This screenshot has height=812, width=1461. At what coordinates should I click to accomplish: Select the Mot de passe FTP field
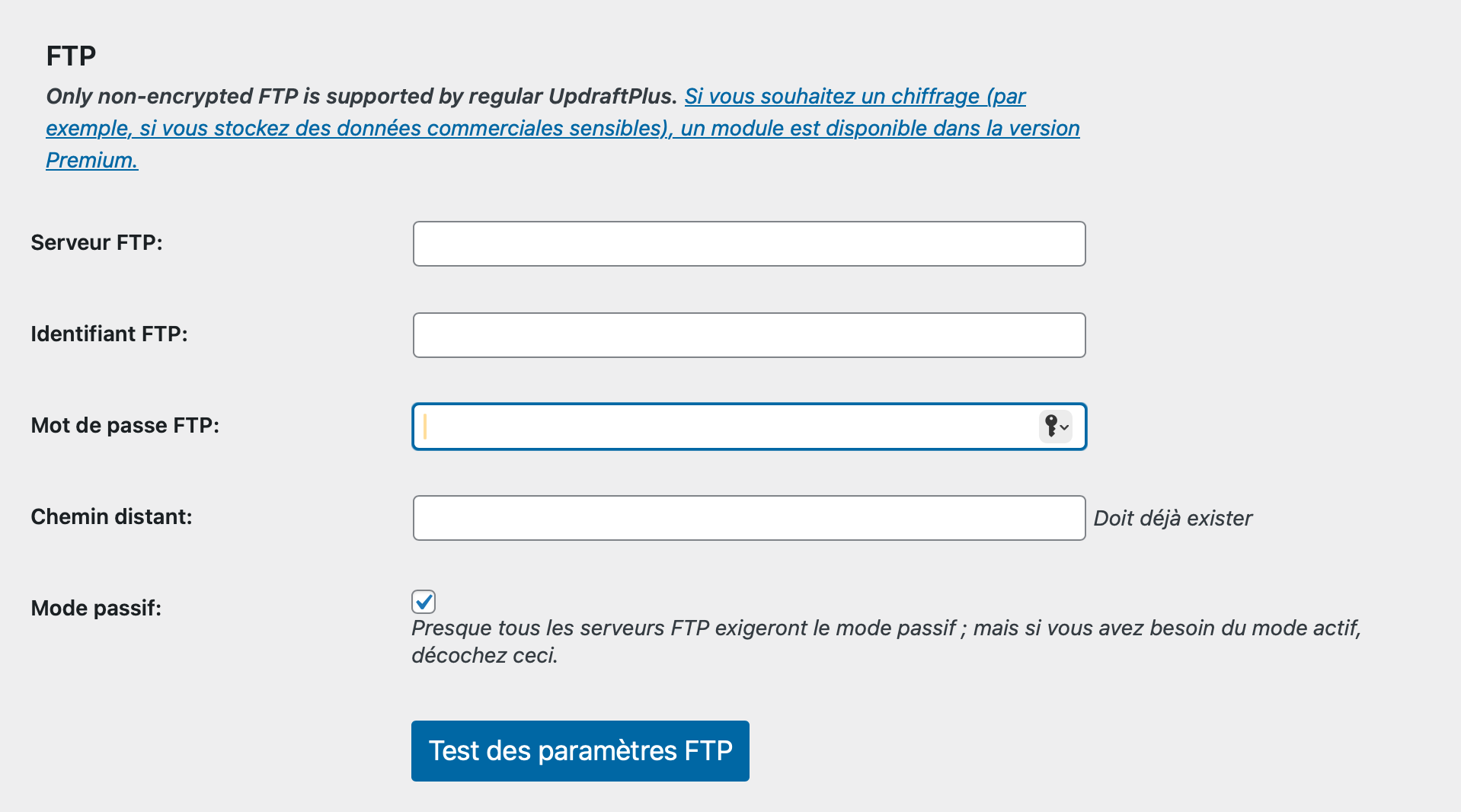(x=724, y=427)
